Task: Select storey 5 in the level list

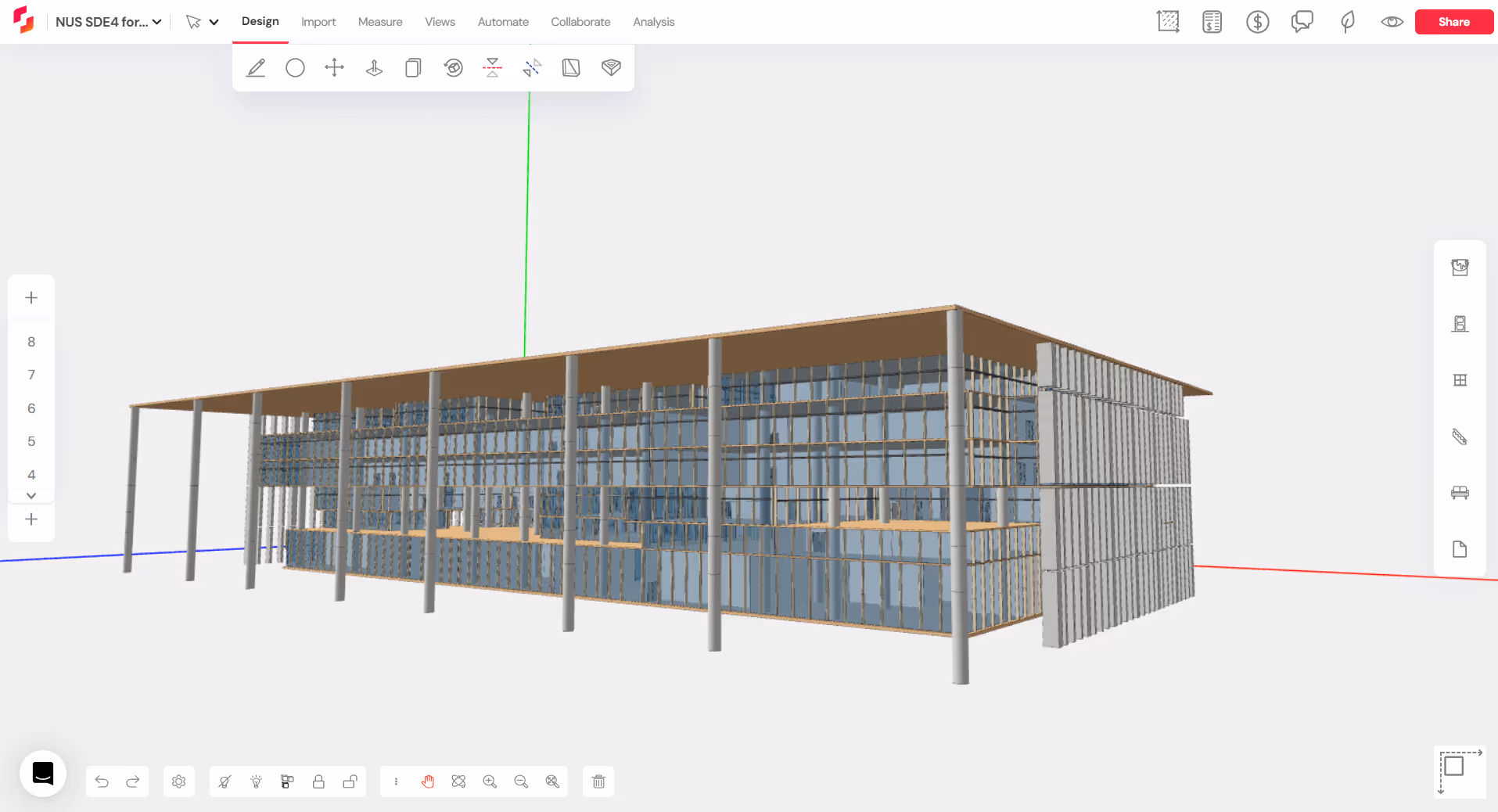Action: click(x=31, y=441)
